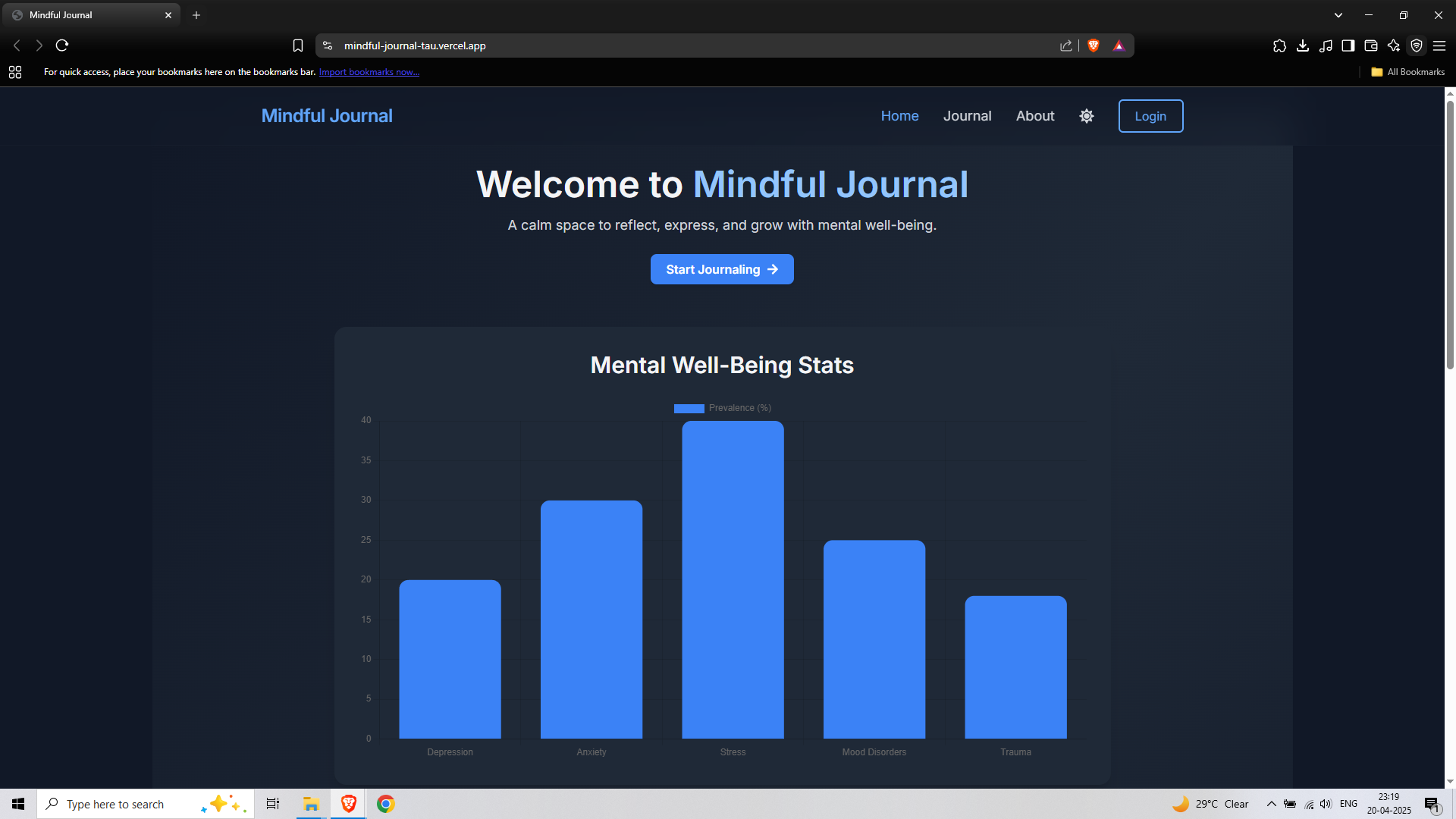1456x819 pixels.
Task: Click the Brave Rewards triangle icon
Action: pyautogui.click(x=1119, y=45)
